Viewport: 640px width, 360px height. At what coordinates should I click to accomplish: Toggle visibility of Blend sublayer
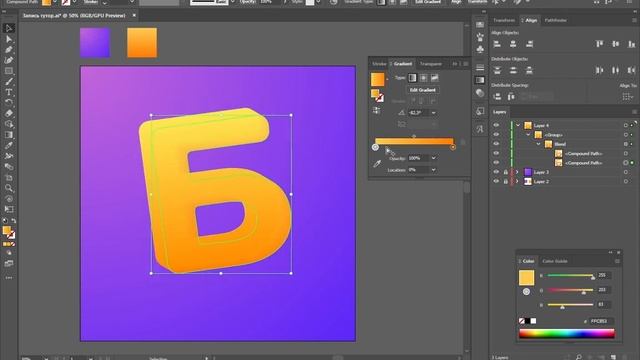(x=496, y=144)
